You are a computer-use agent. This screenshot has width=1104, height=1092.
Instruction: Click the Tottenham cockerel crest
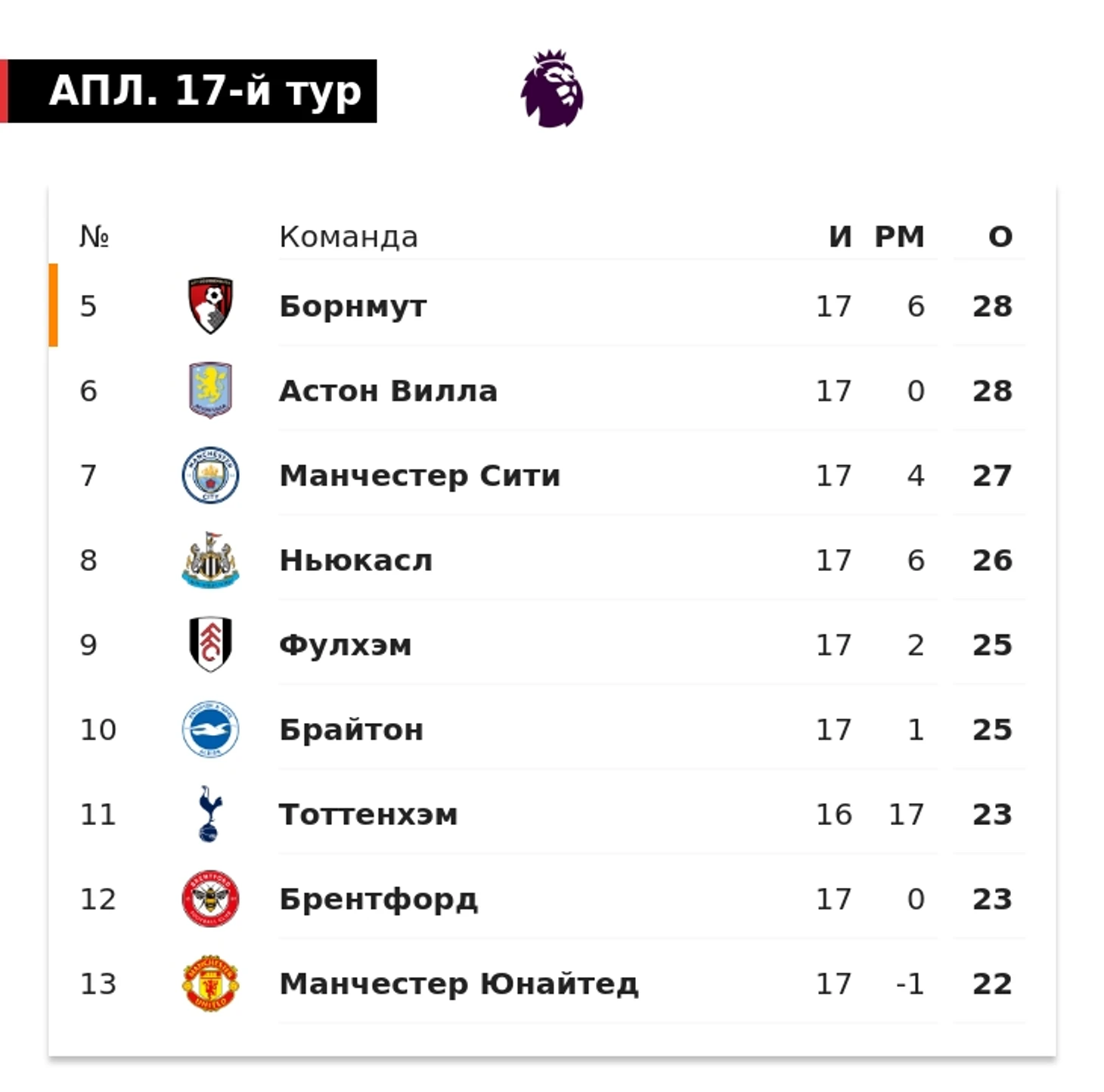pyautogui.click(x=209, y=814)
